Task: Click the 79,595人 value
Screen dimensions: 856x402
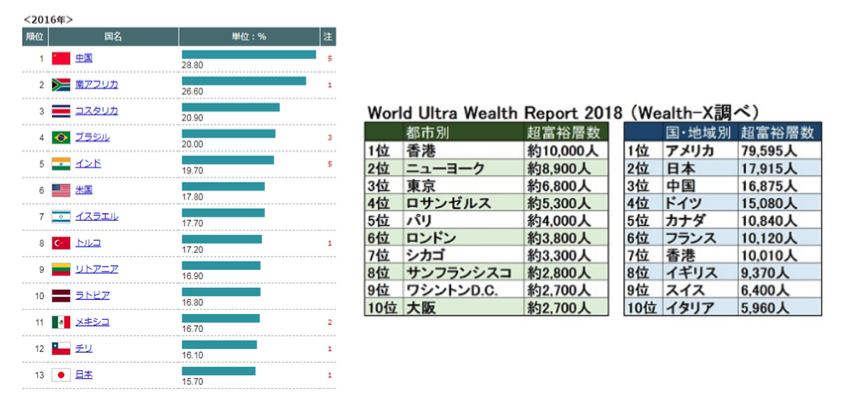Action: click(769, 150)
